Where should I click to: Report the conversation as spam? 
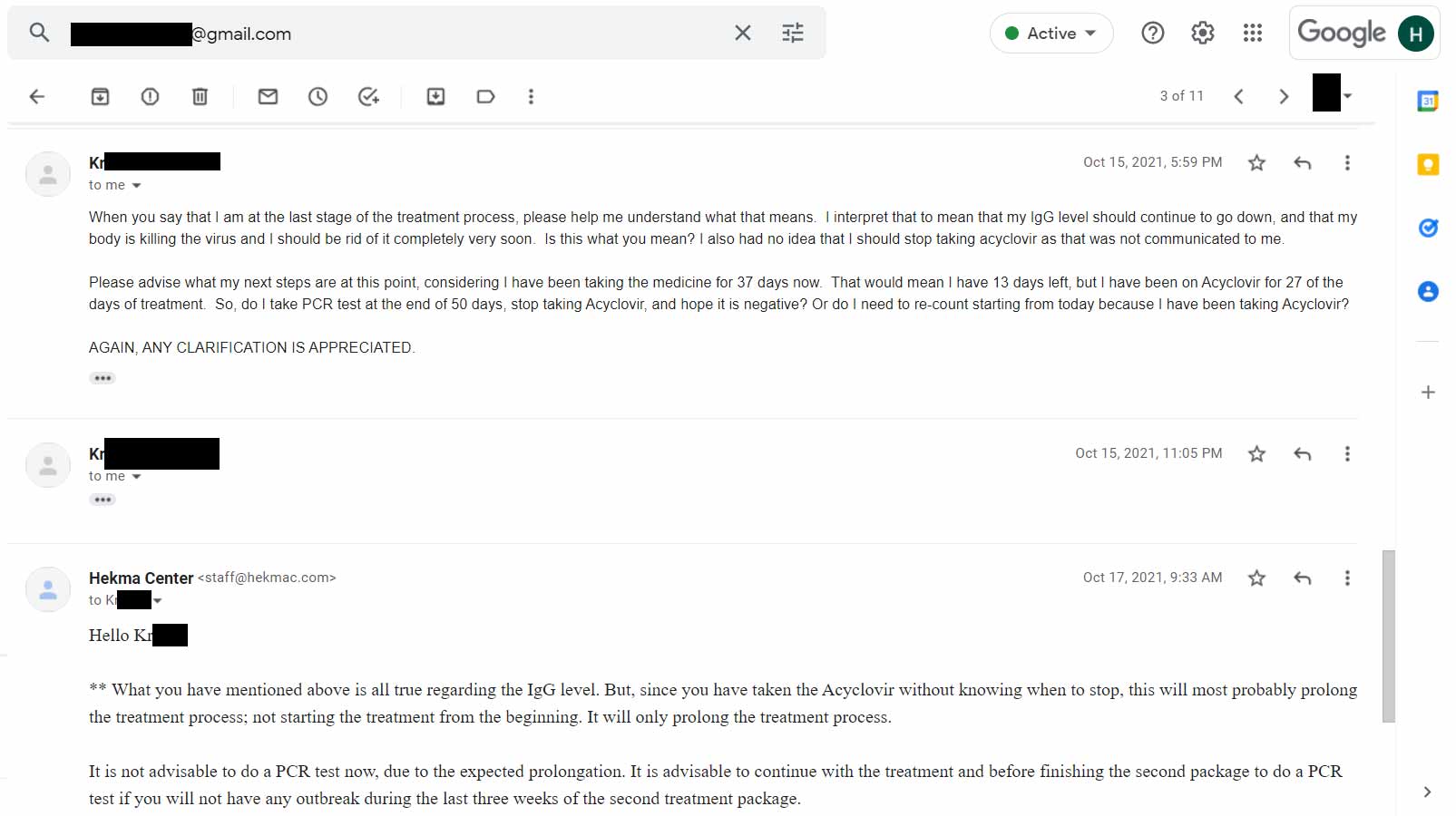pyautogui.click(x=150, y=96)
